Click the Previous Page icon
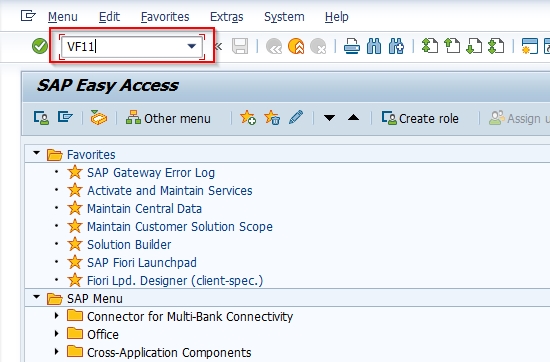 pyautogui.click(x=452, y=46)
